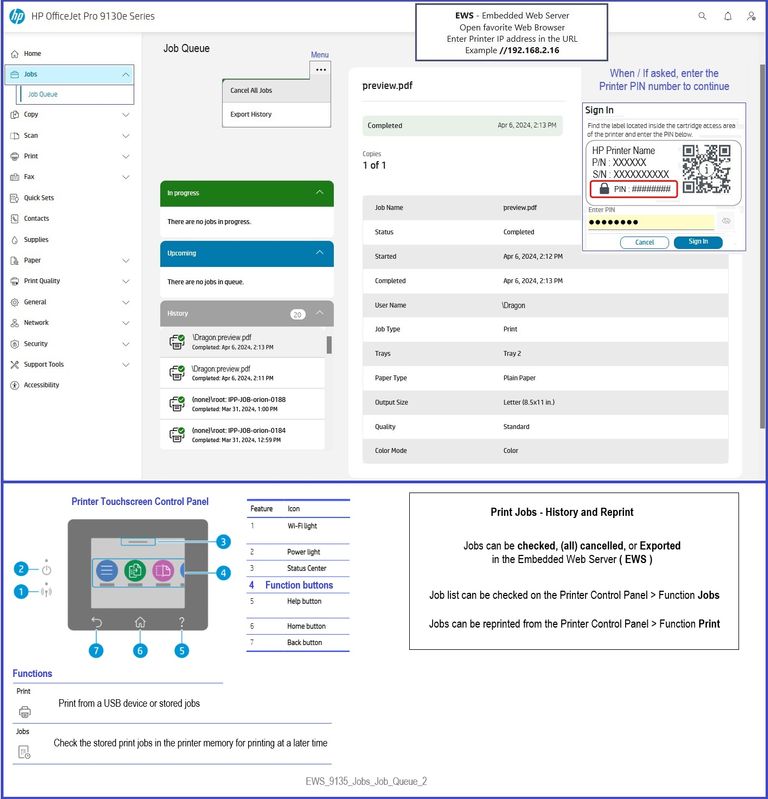
Task: Click the Paper sidebar icon
Action: [x=15, y=260]
